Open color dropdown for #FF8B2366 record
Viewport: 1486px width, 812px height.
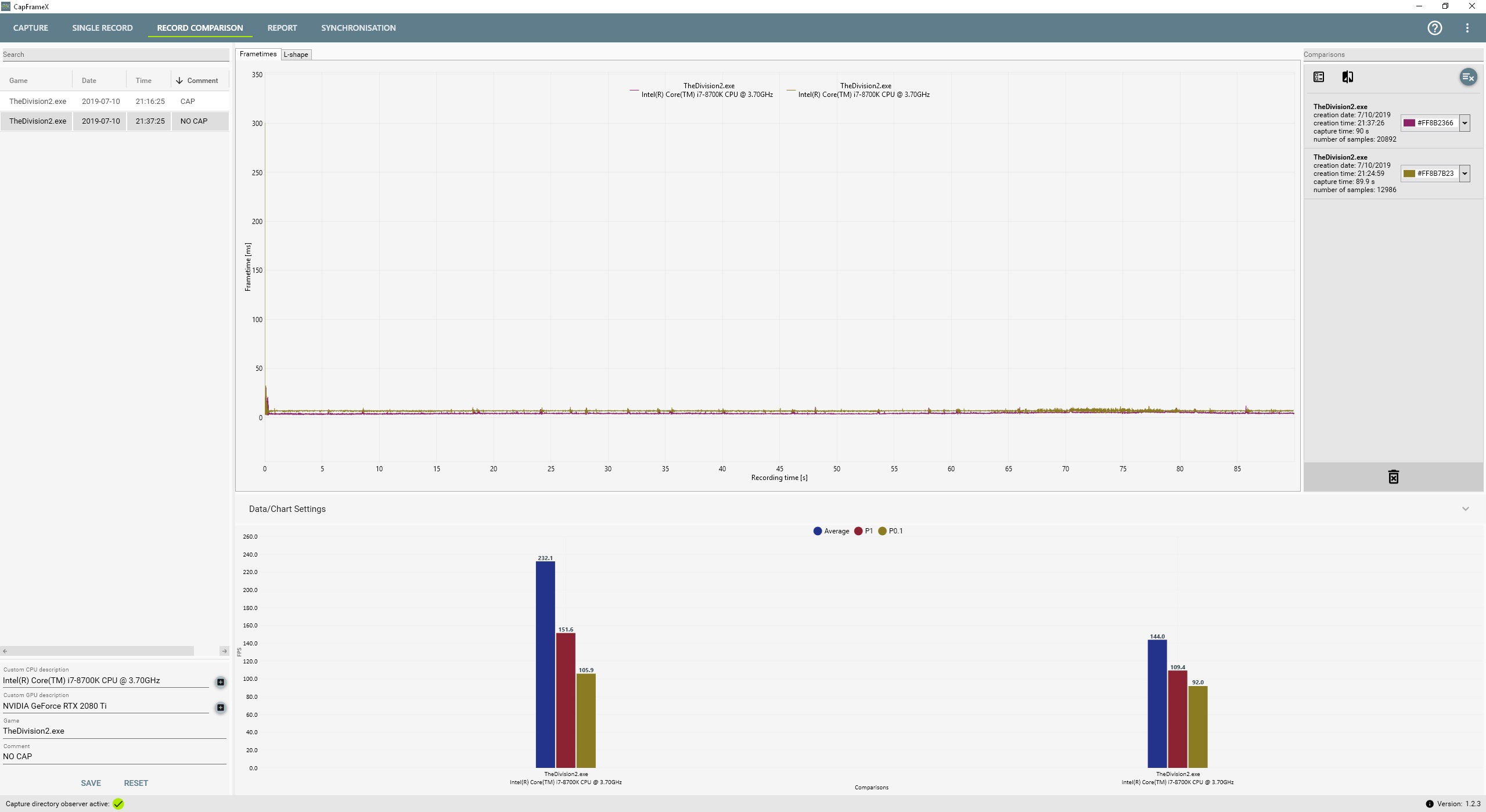1465,123
